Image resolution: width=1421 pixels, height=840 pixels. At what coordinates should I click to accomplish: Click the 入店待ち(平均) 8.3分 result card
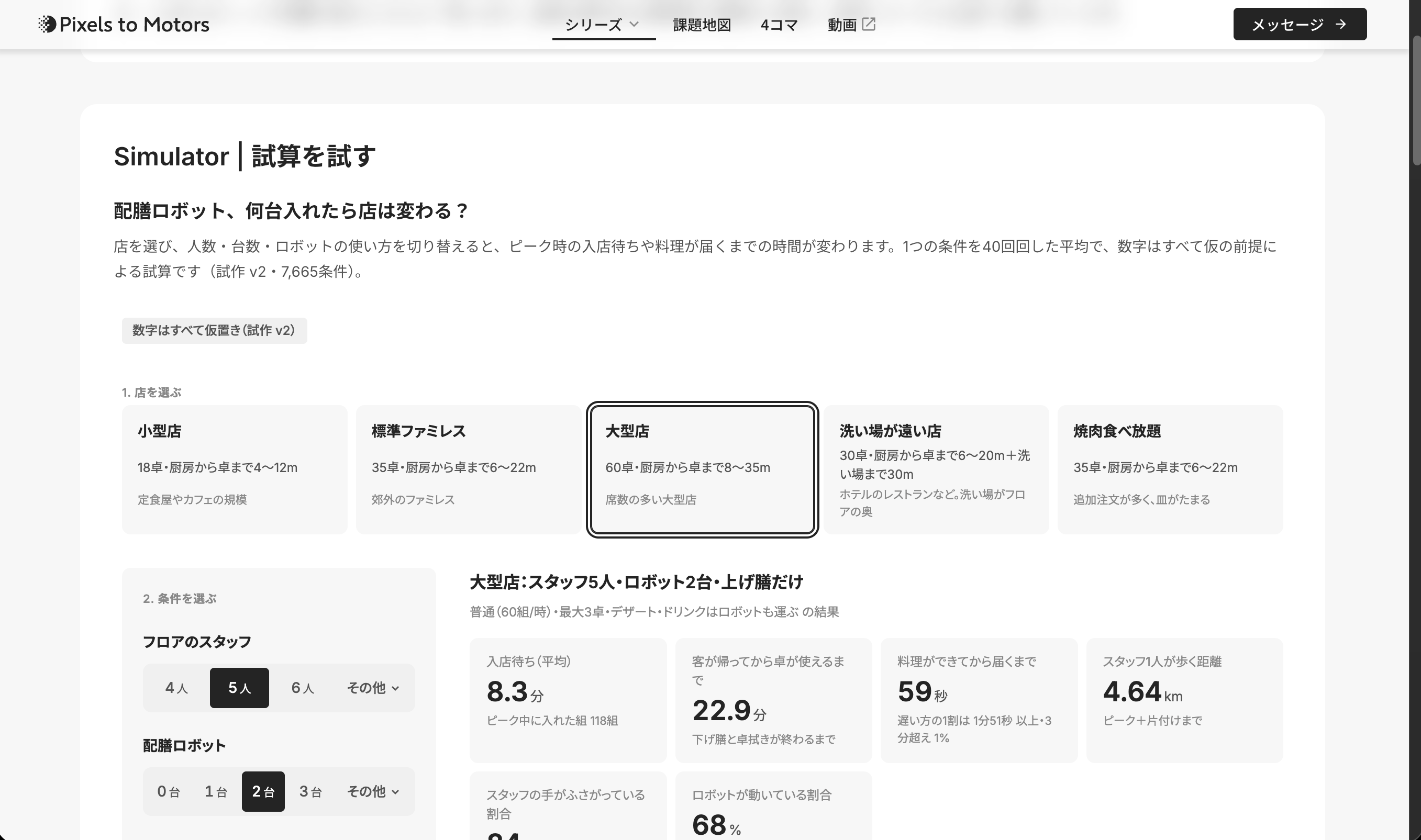[568, 700]
